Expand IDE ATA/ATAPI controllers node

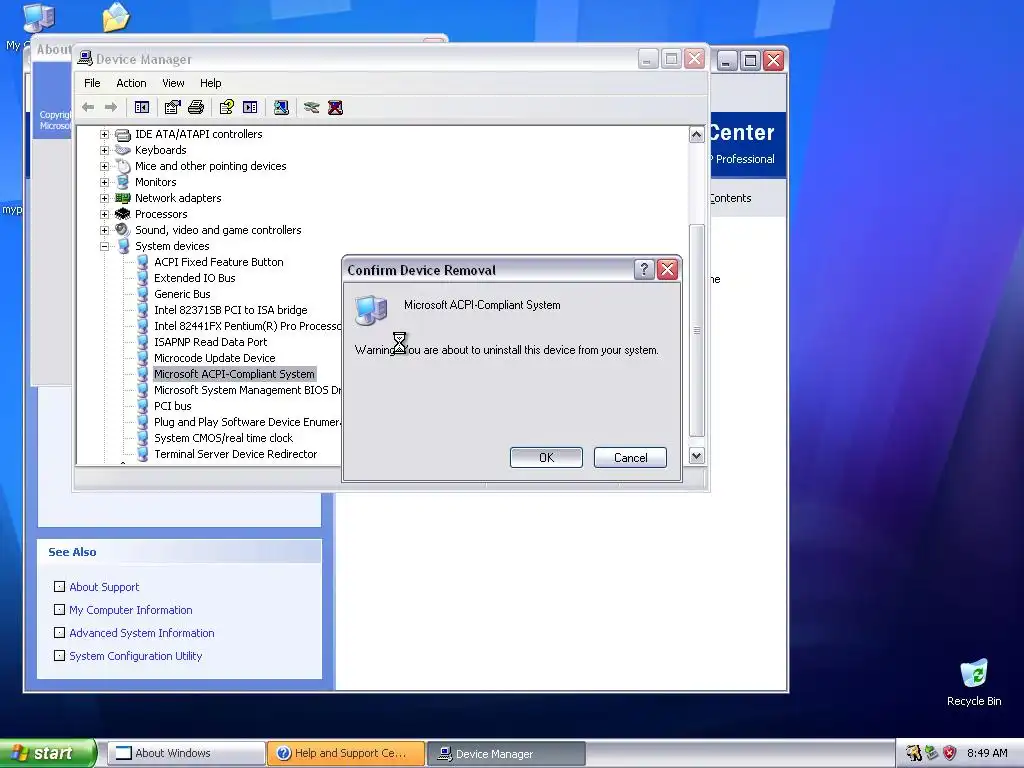point(104,135)
